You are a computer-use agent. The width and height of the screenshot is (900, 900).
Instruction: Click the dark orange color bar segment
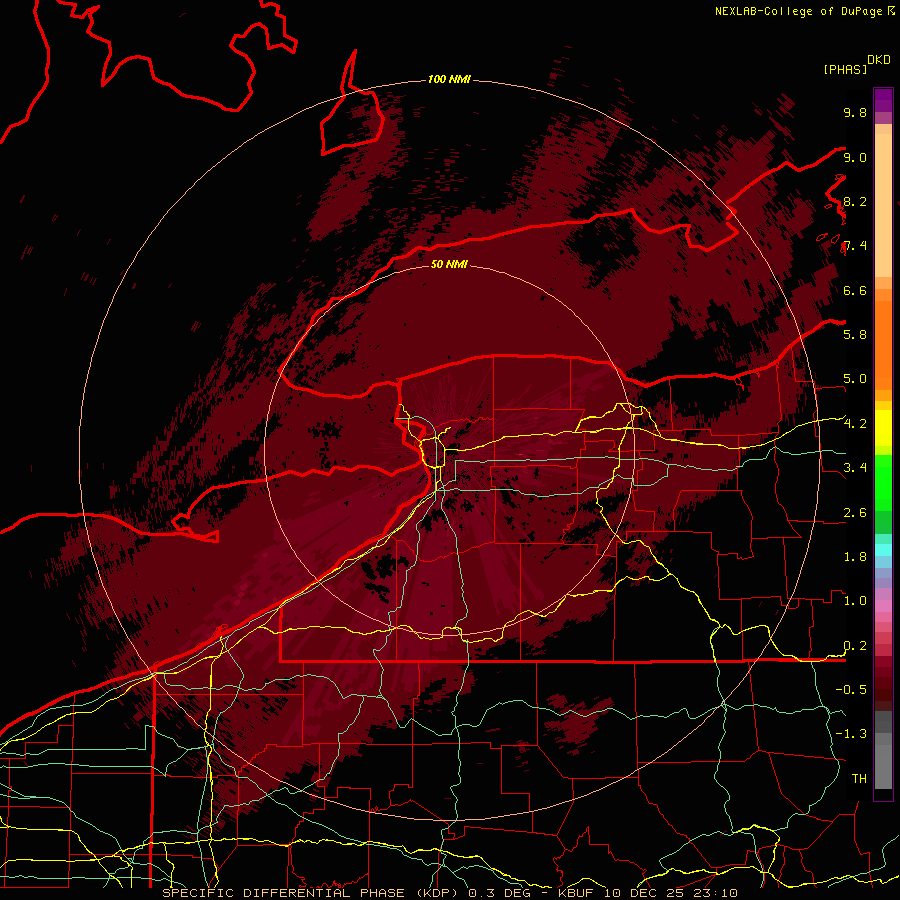pos(883,344)
